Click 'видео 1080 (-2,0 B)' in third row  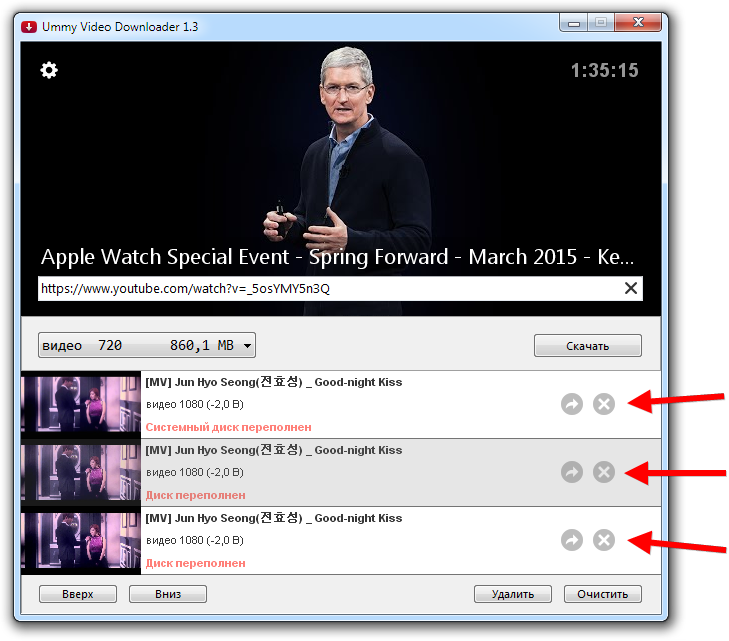(x=195, y=540)
